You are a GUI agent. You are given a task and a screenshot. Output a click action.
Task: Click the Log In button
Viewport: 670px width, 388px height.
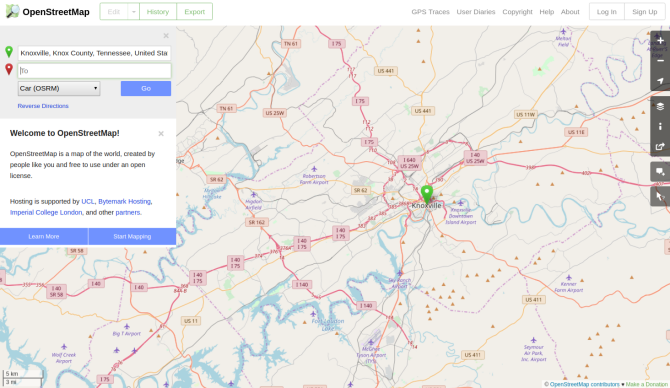606,12
